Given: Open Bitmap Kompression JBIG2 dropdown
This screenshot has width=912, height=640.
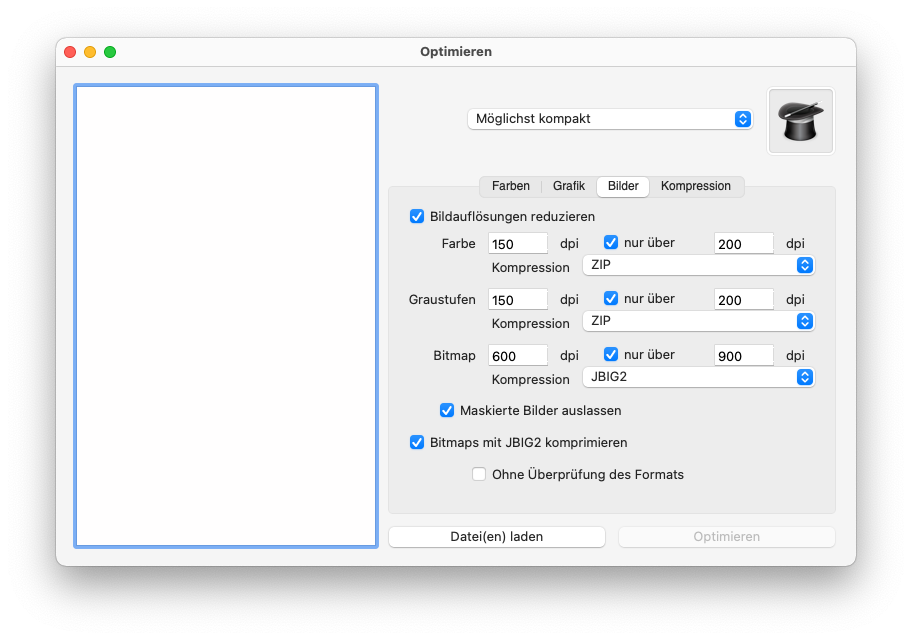Looking at the screenshot, I should pyautogui.click(x=697, y=377).
